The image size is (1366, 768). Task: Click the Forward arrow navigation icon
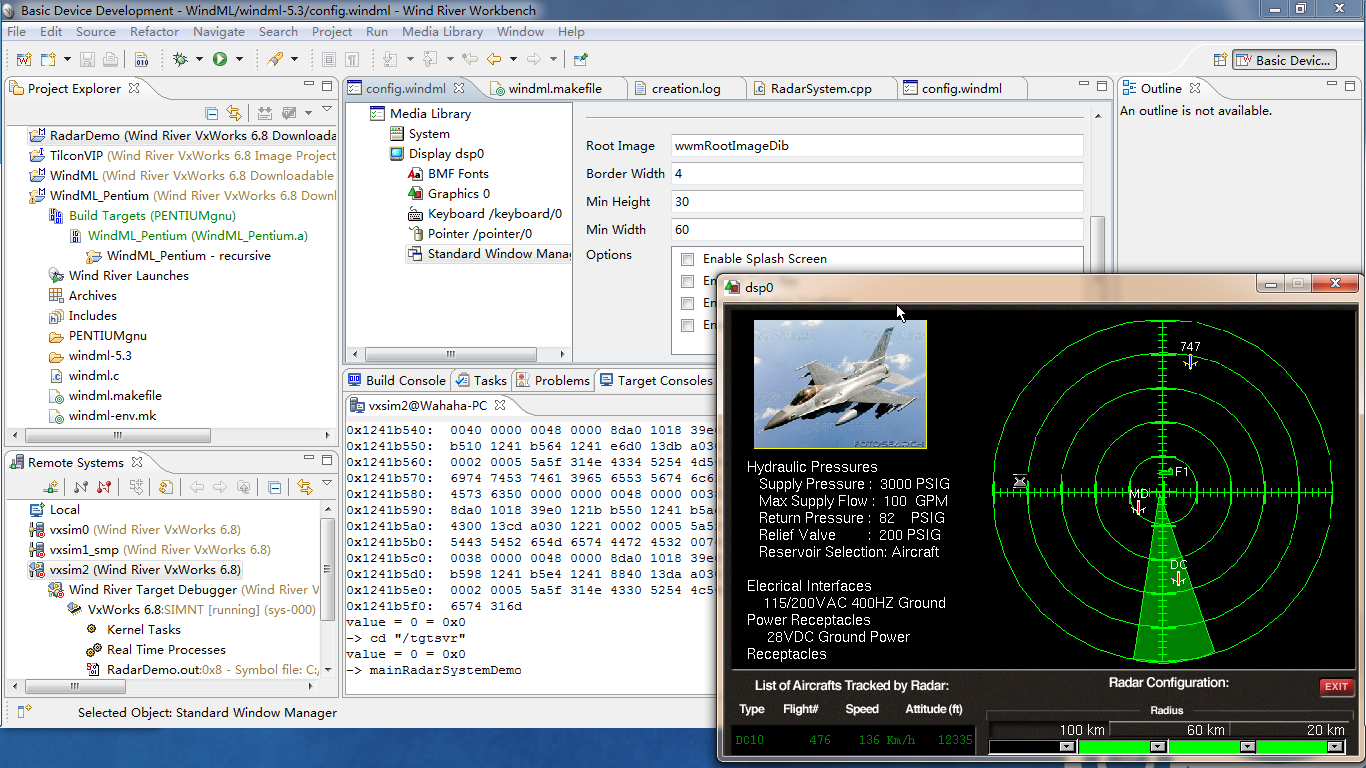(x=535, y=59)
